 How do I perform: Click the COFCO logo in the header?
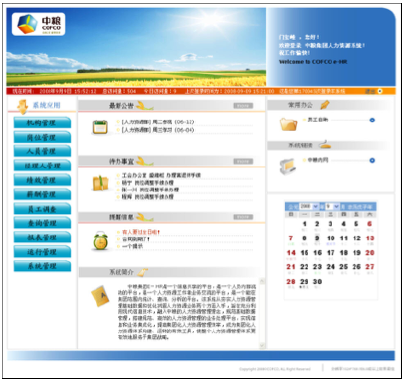pyautogui.click(x=38, y=24)
